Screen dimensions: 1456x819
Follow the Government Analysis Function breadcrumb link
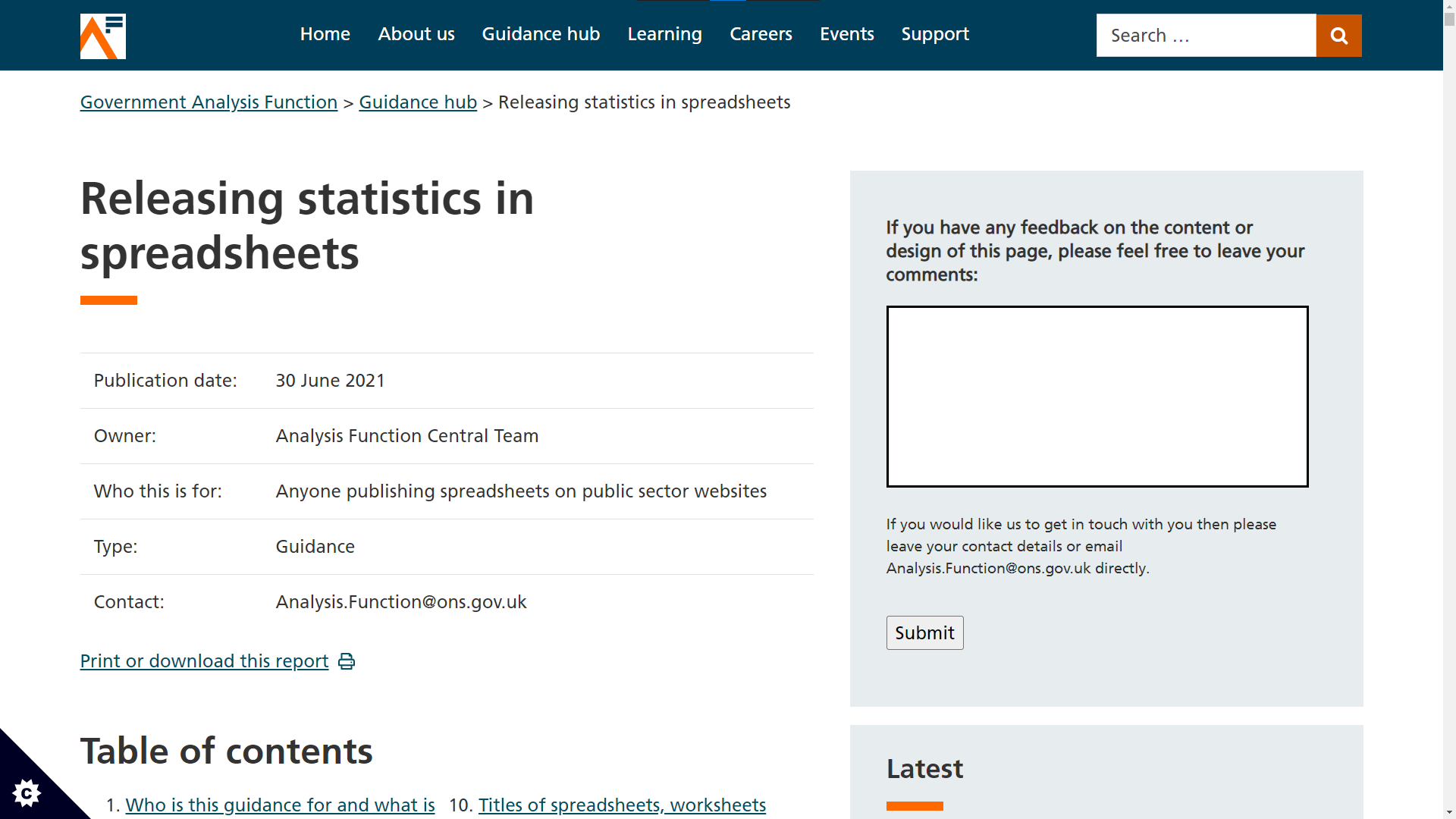point(209,102)
